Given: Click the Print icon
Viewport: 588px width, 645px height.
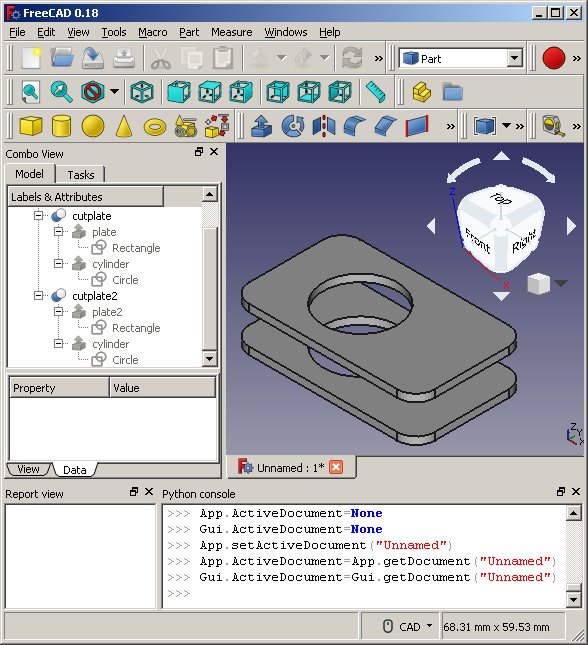Looking at the screenshot, I should click(x=124, y=58).
